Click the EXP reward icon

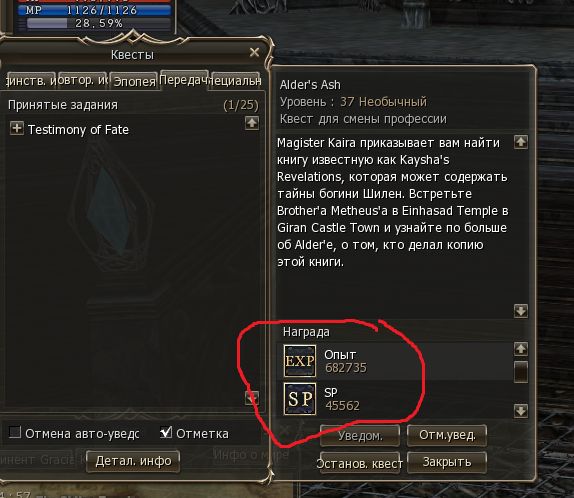[x=300, y=361]
